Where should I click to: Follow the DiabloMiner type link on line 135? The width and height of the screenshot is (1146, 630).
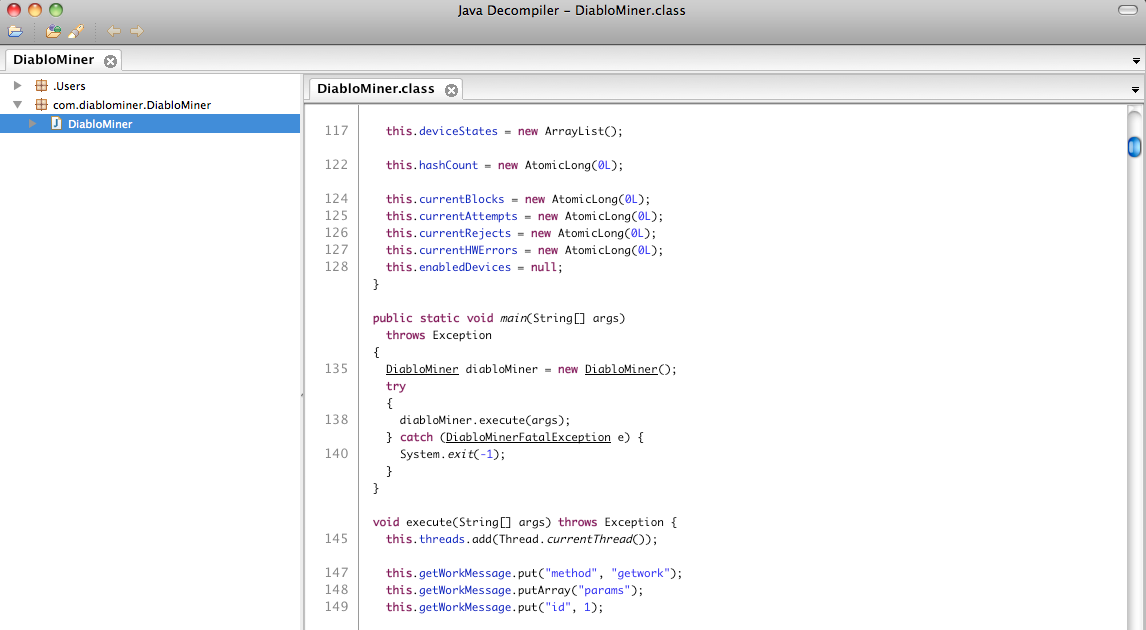pyautogui.click(x=422, y=369)
